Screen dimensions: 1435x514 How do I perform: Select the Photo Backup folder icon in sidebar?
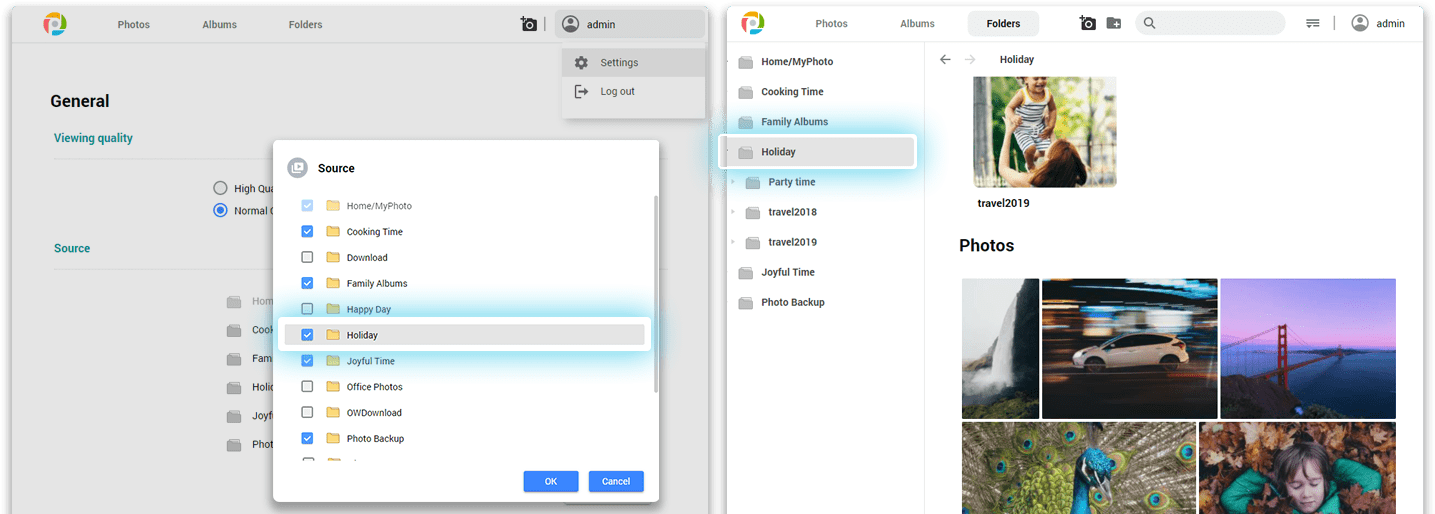tap(745, 303)
